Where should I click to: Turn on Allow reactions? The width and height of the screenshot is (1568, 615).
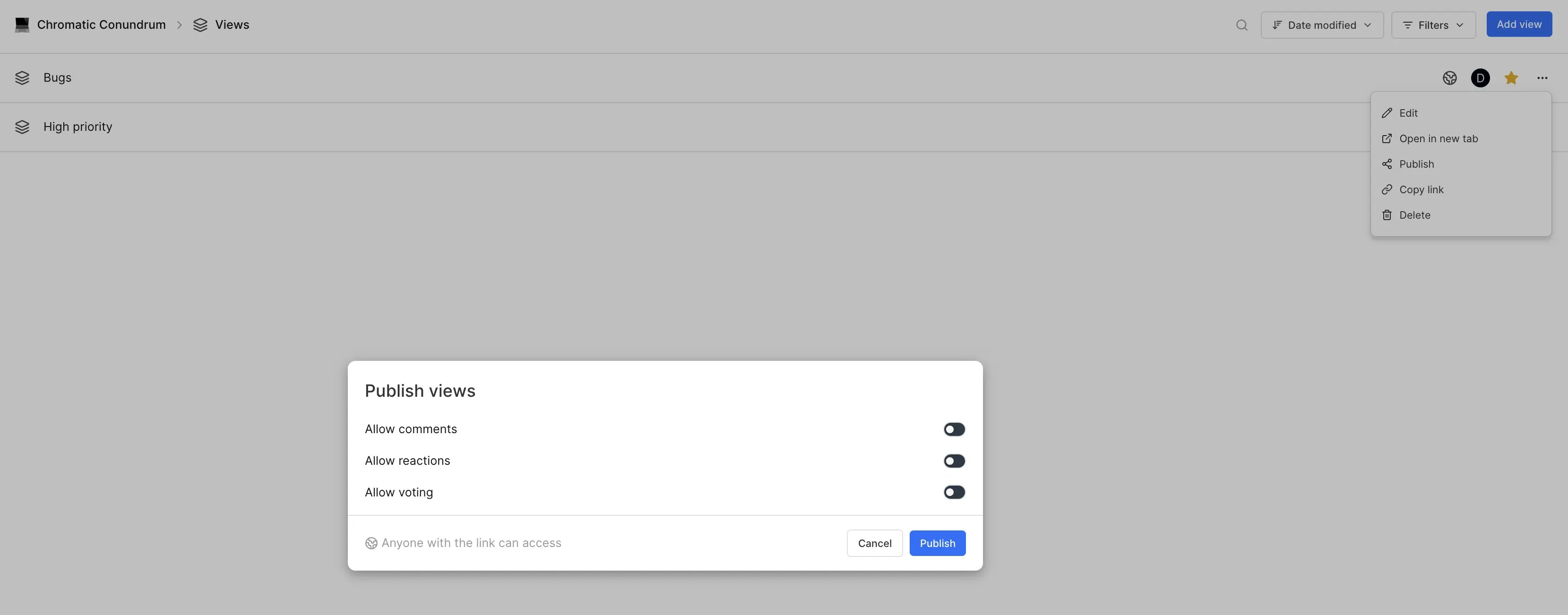point(954,461)
